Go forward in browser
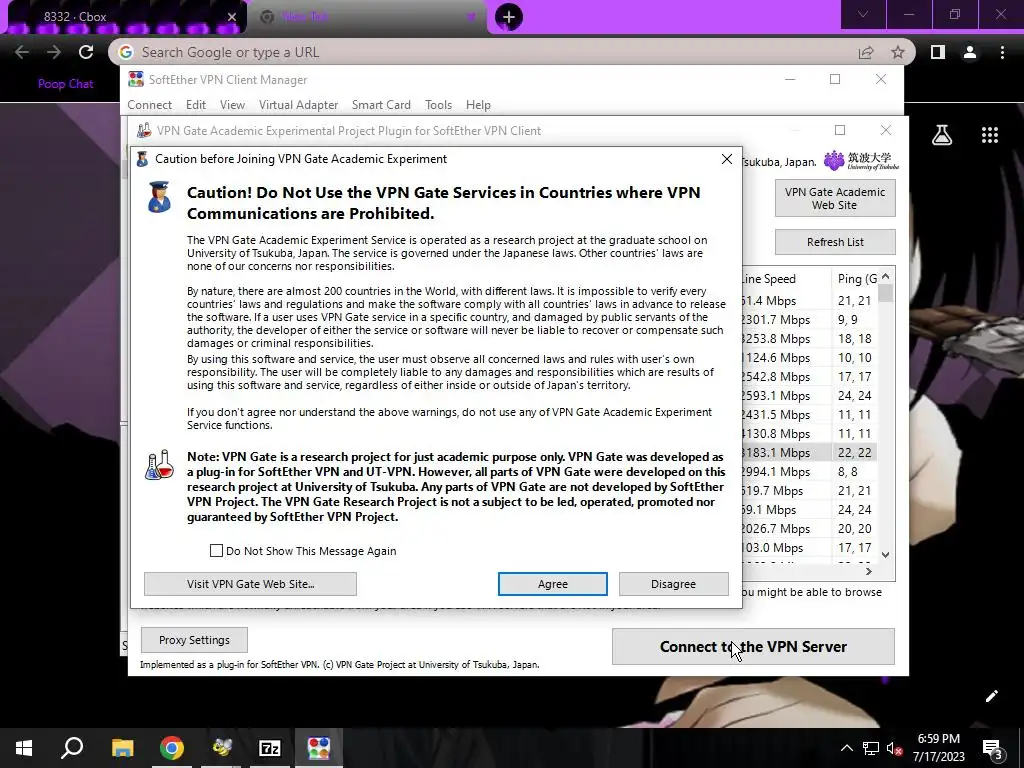Viewport: 1024px width, 768px height. [54, 52]
